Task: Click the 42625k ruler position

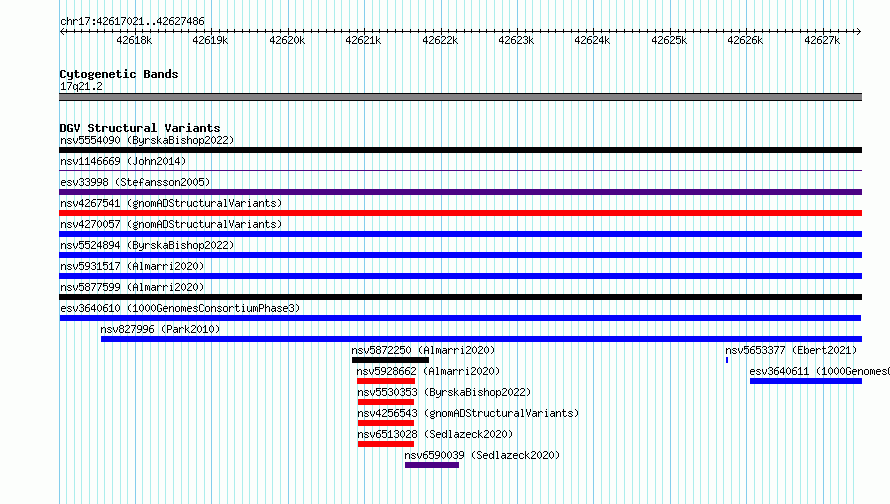Action: coord(669,40)
